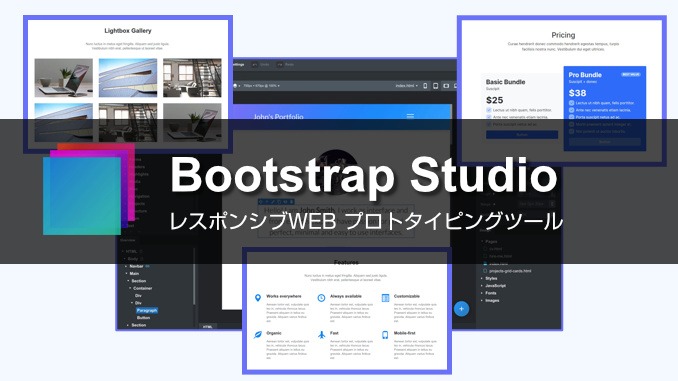Select the tablet preview size icon

pos(435,86)
